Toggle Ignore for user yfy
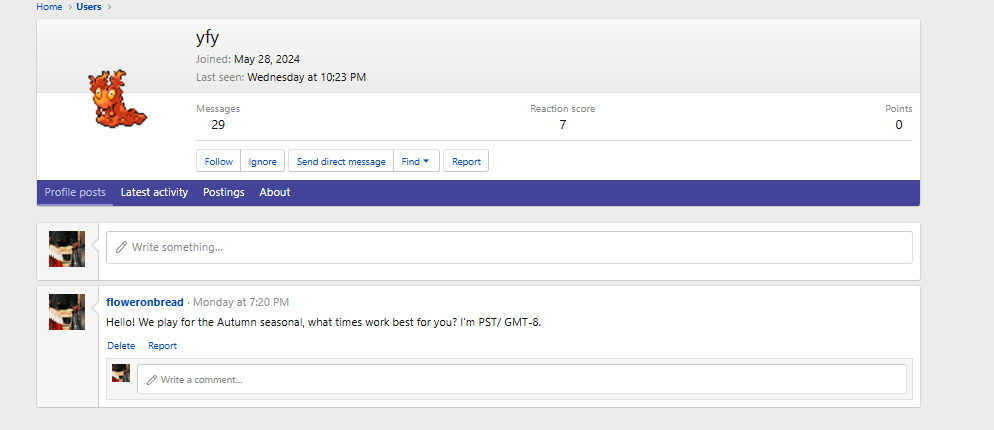The width and height of the screenshot is (994, 430). click(x=263, y=161)
